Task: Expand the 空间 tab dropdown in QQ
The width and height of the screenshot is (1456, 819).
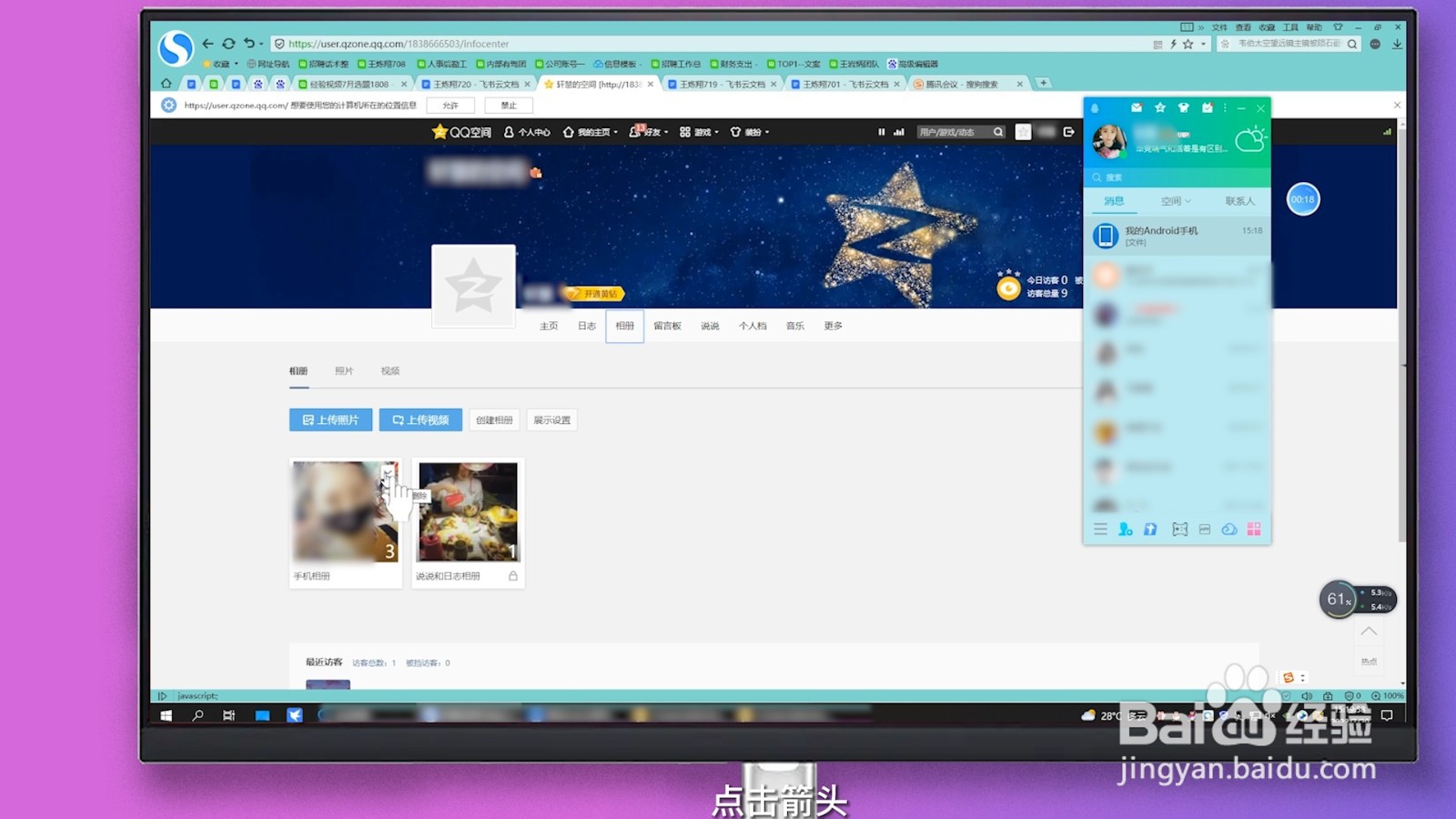Action: [x=1188, y=201]
